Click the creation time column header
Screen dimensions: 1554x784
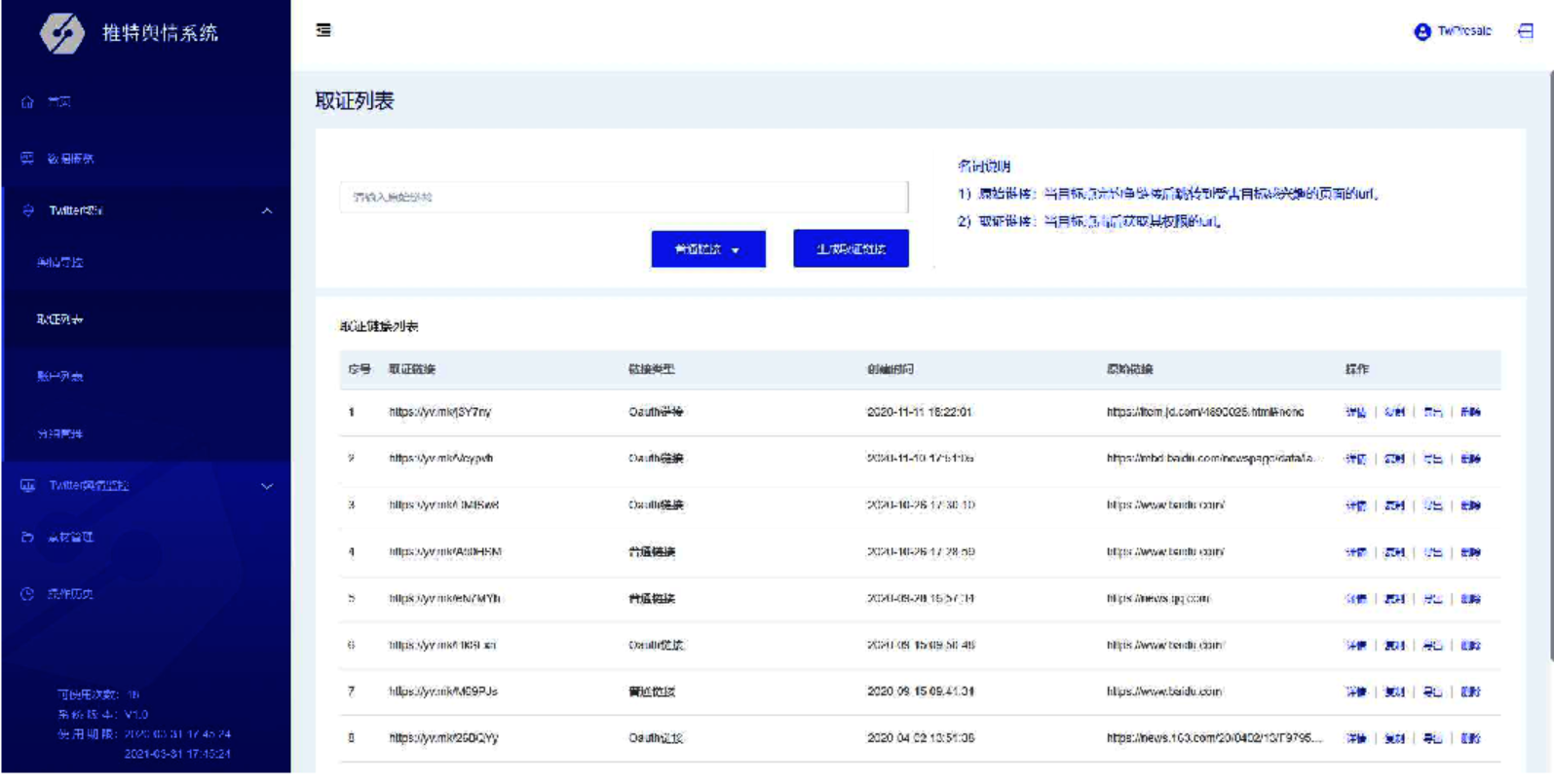coord(891,369)
